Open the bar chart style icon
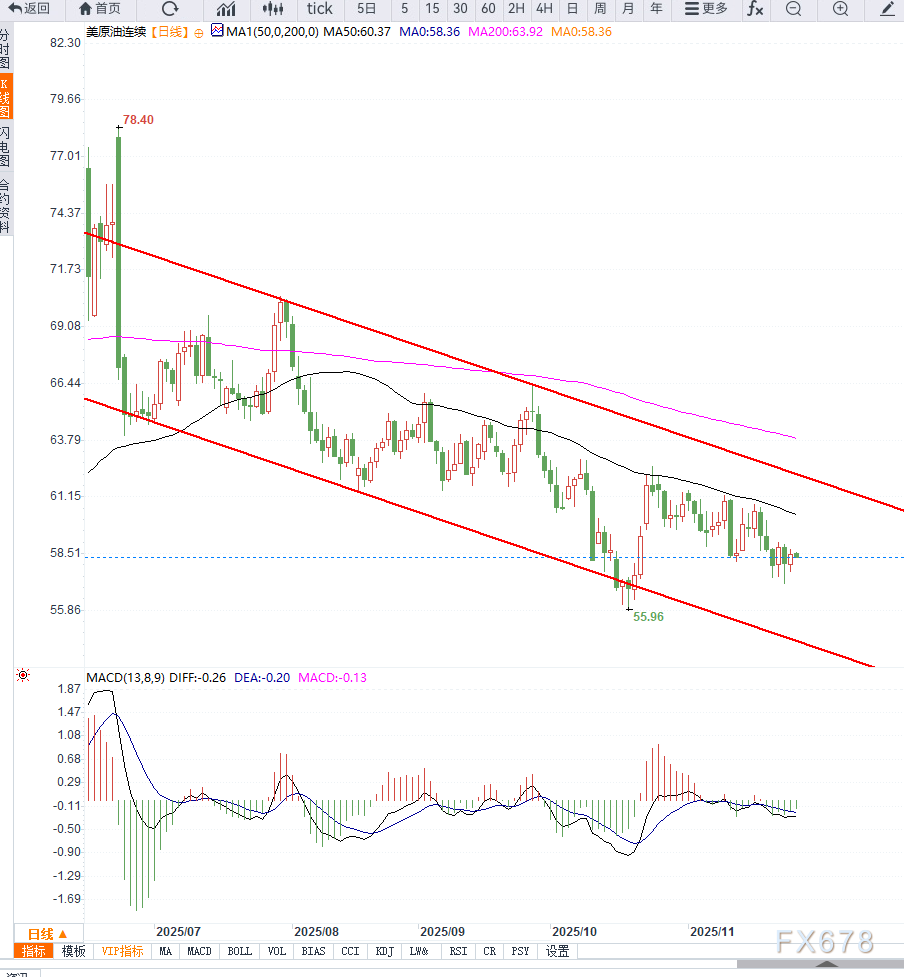Image resolution: width=904 pixels, height=977 pixels. (227, 9)
